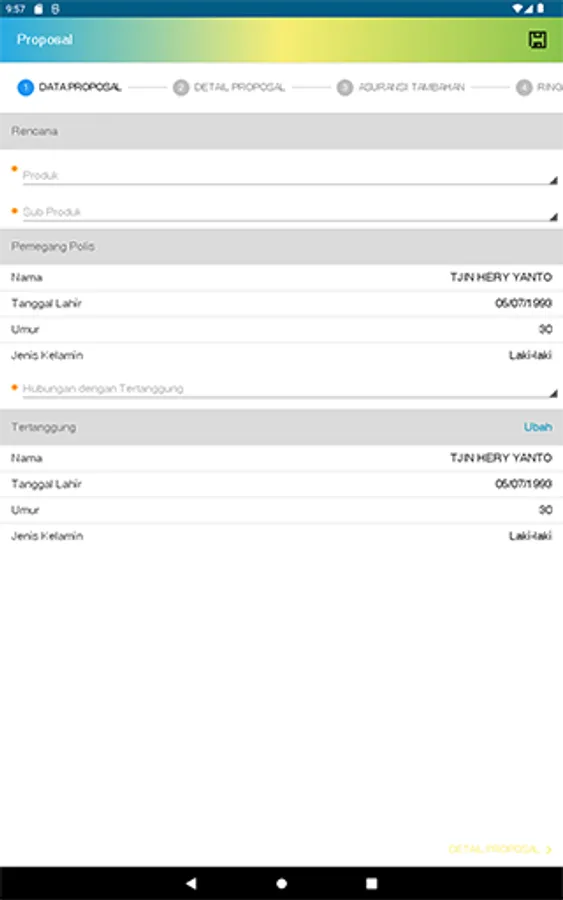563x900 pixels.
Task: Tap the Rencana section header
Action: coord(281,131)
